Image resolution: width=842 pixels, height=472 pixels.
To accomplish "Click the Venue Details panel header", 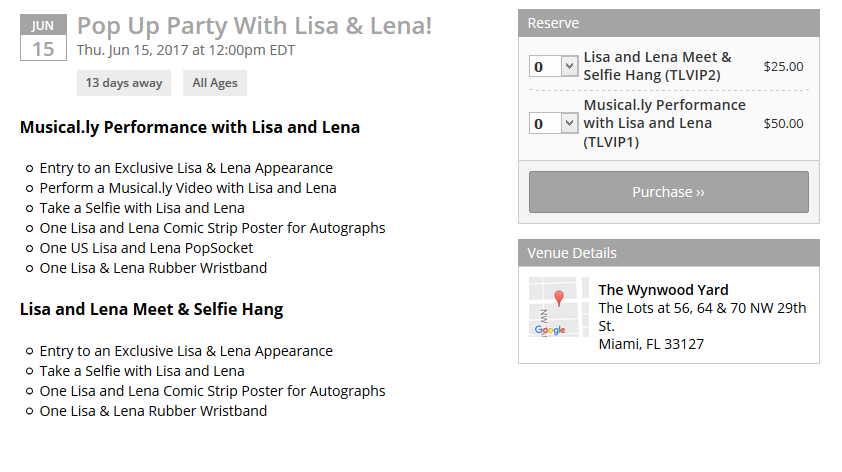I will pos(669,253).
